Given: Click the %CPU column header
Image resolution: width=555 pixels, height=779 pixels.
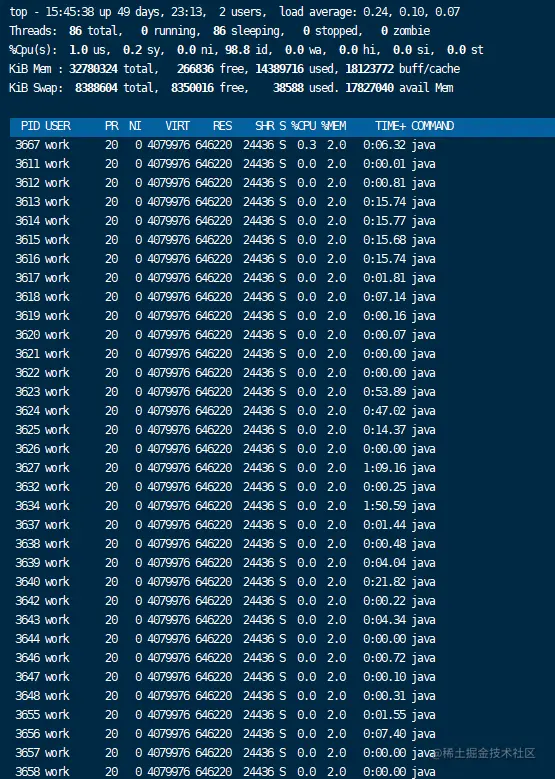Looking at the screenshot, I should (304, 126).
